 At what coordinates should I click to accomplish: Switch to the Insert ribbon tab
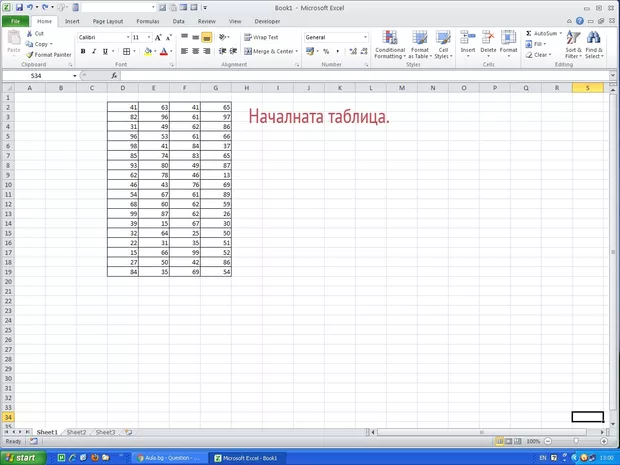pyautogui.click(x=72, y=21)
